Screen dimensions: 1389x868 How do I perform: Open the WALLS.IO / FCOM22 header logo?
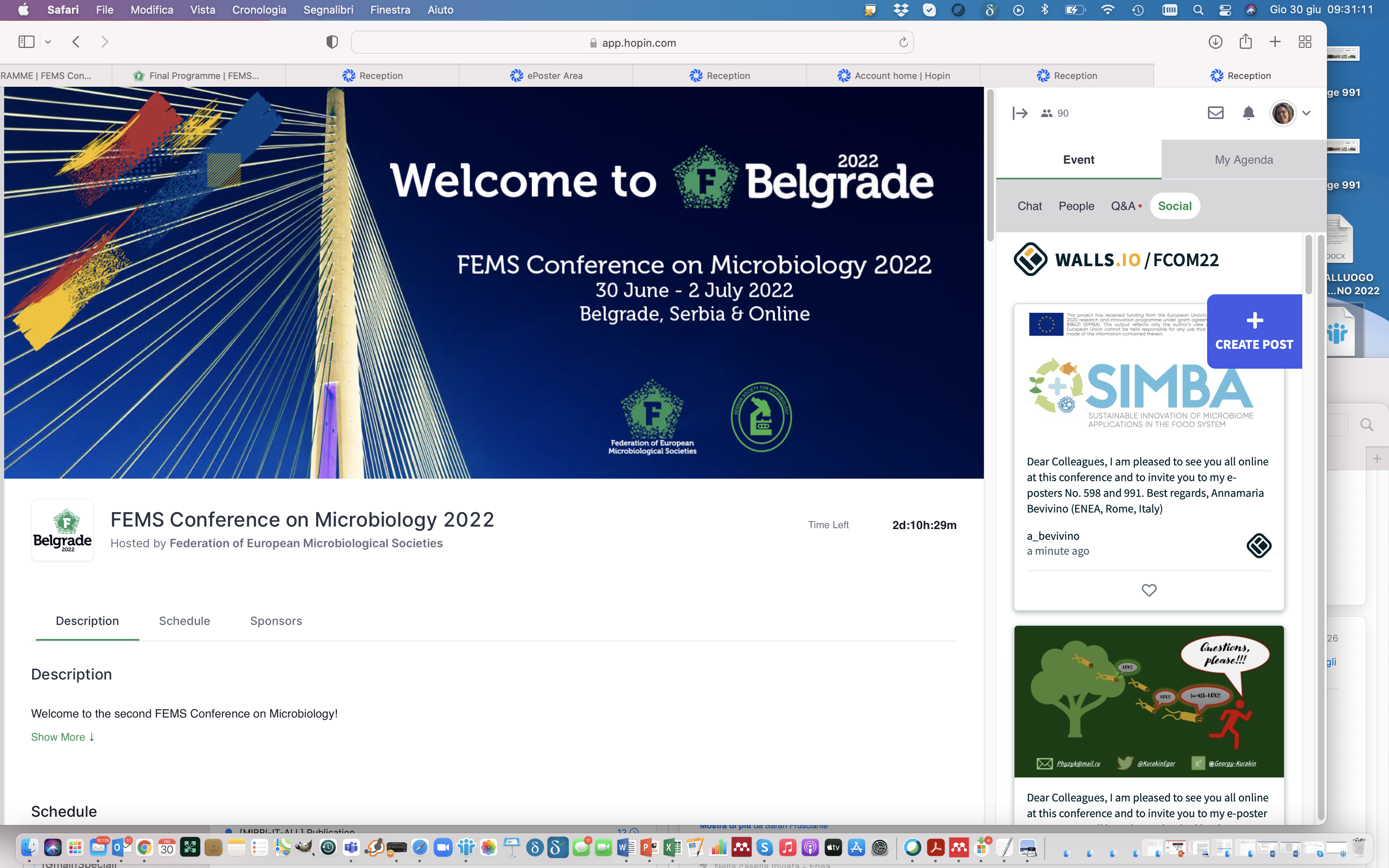(x=1116, y=260)
